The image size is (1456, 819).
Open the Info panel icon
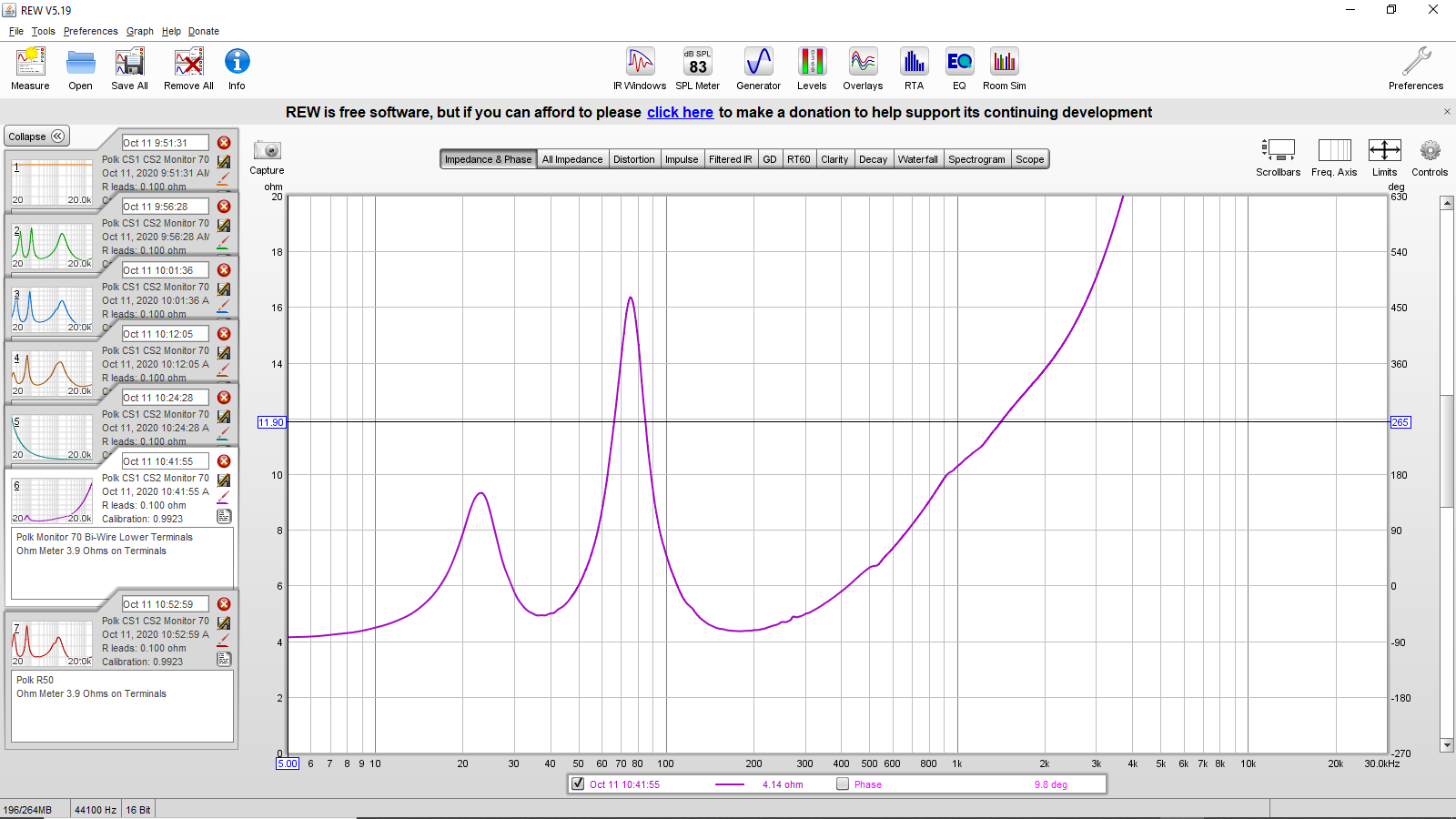(x=237, y=62)
